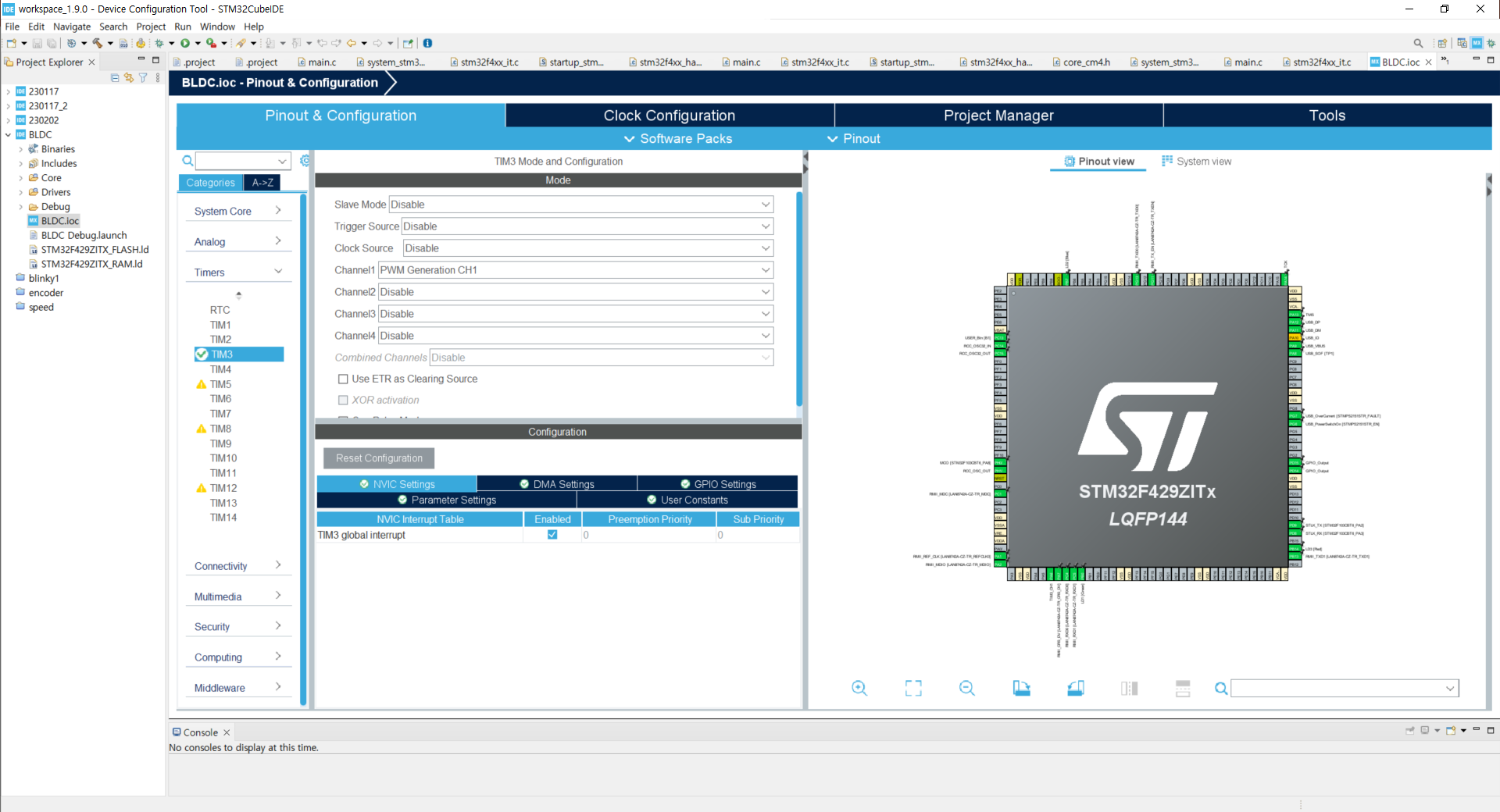
Task: Open the category settings gear icon
Action: coord(305,161)
